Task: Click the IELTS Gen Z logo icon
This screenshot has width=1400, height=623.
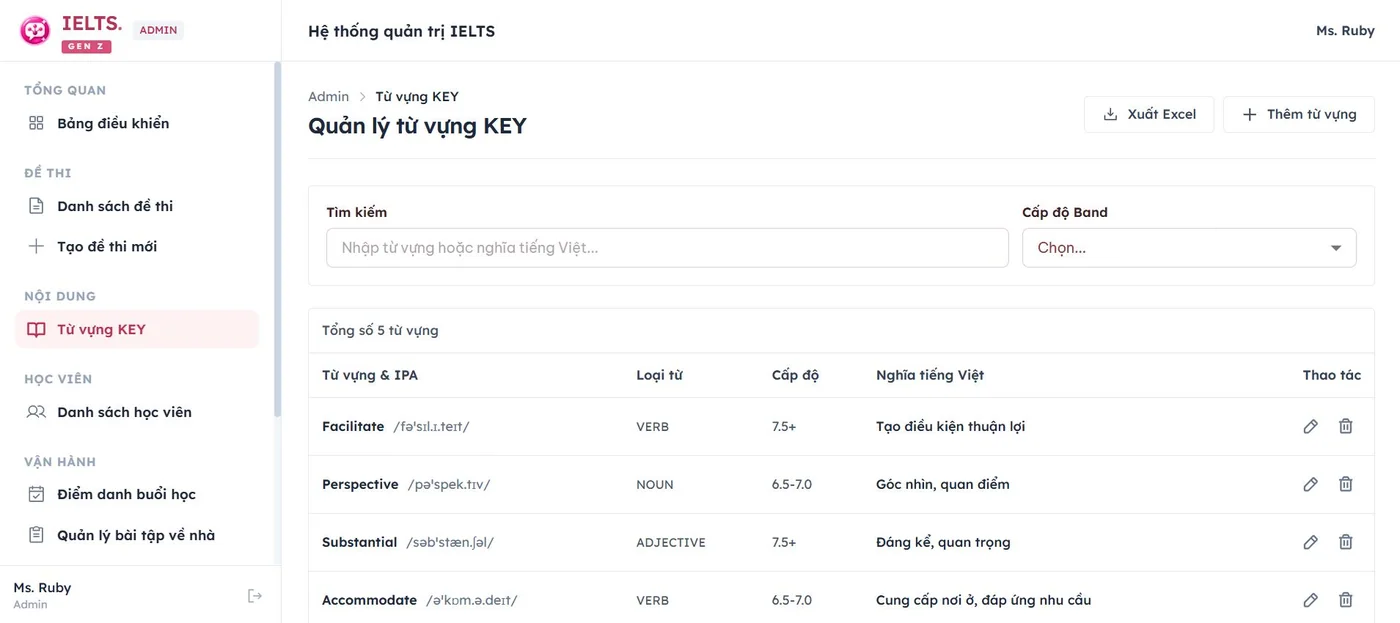Action: click(36, 31)
